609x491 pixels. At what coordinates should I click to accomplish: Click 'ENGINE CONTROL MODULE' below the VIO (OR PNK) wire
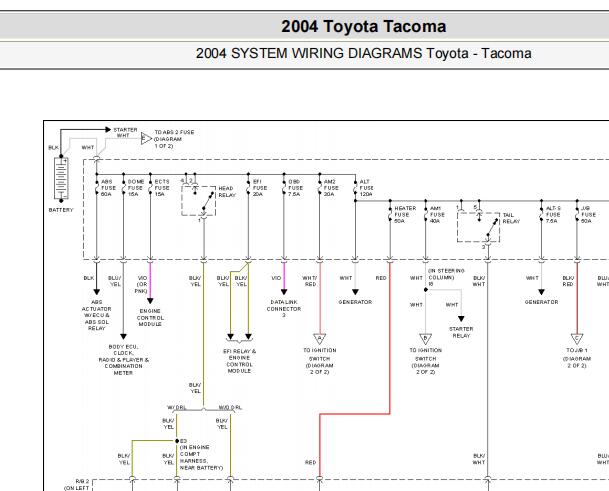point(150,317)
